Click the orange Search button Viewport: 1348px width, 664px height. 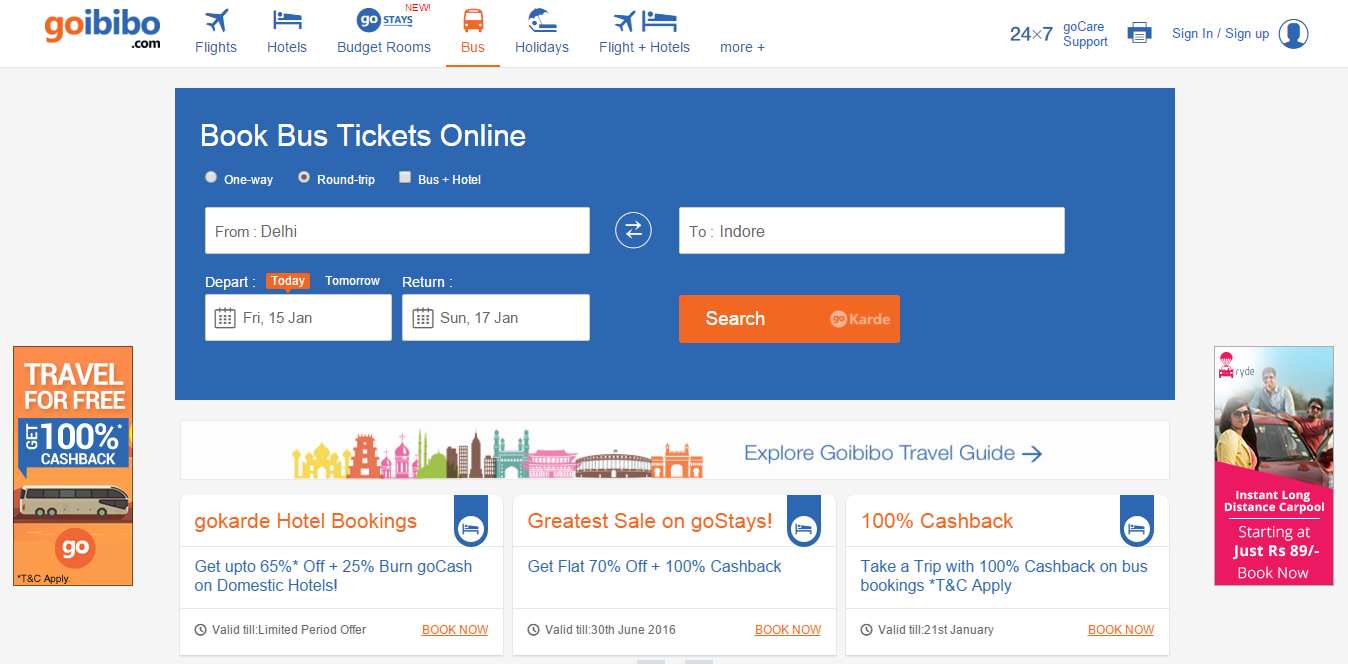[789, 319]
